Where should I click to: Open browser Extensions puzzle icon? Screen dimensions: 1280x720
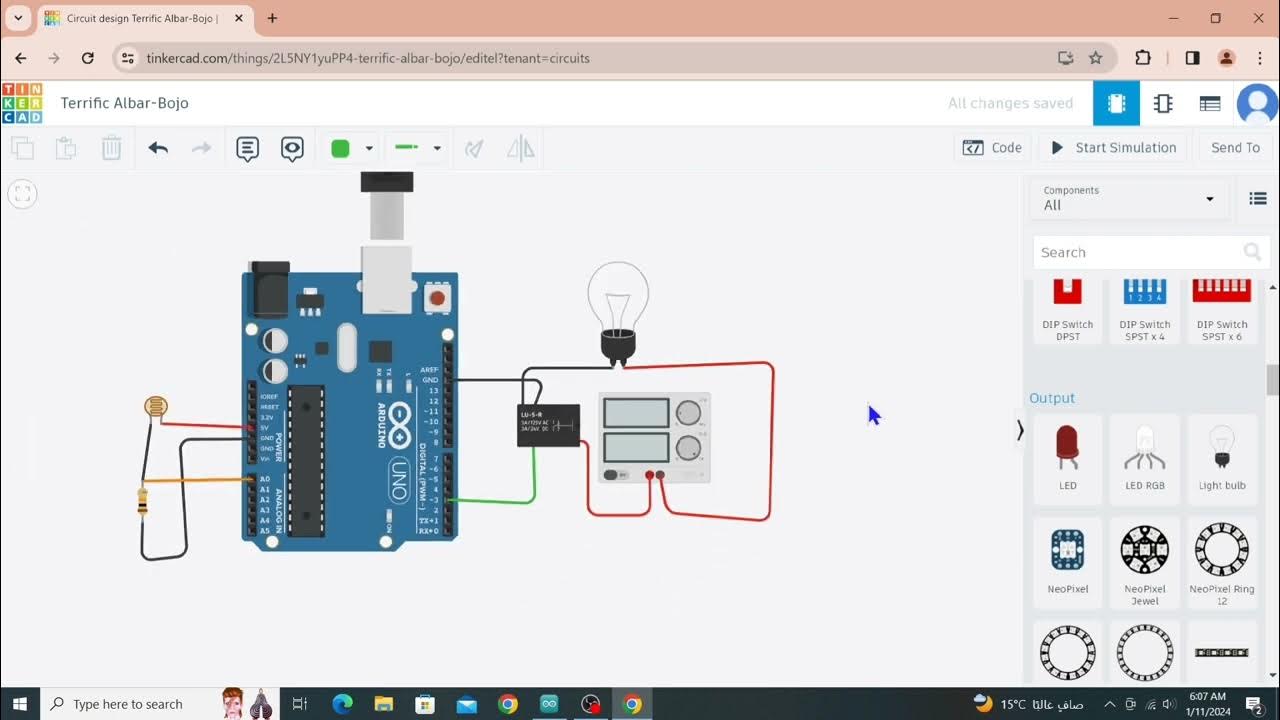(1143, 58)
